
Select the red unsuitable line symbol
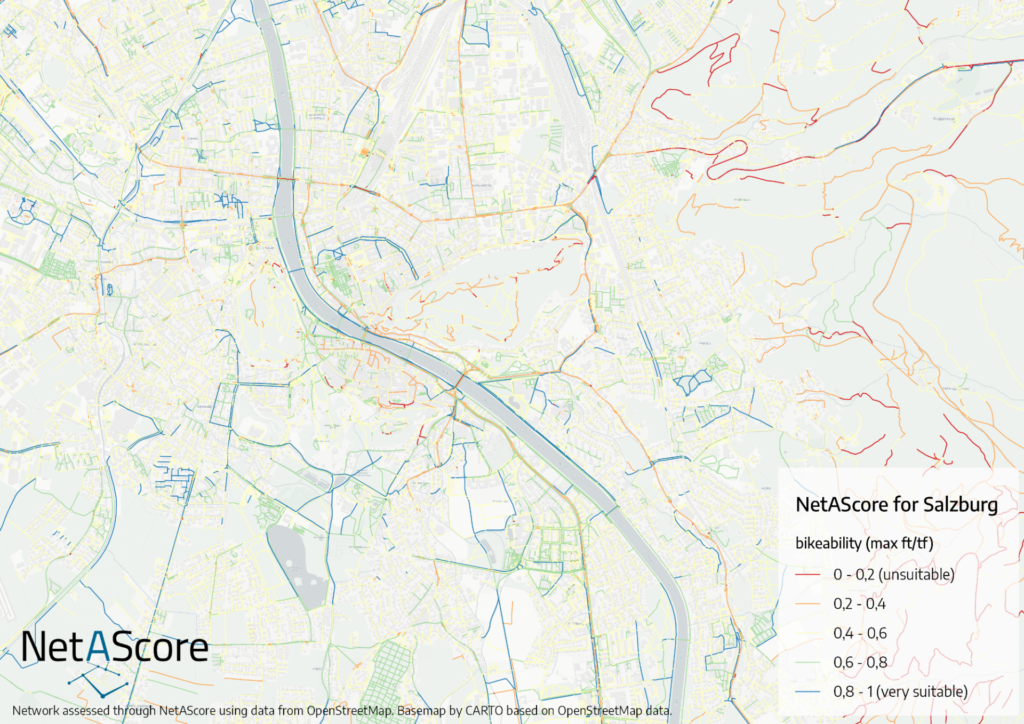806,575
